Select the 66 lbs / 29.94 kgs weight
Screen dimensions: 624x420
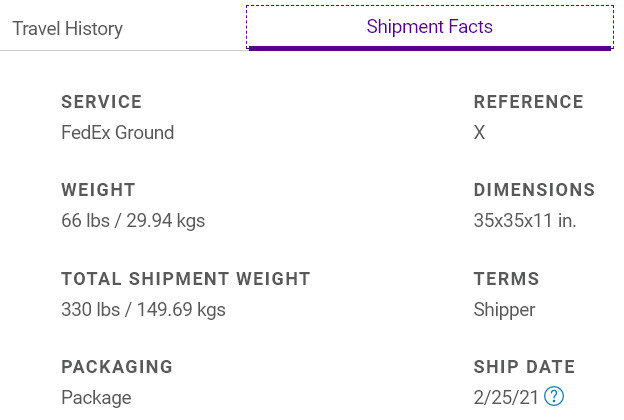click(133, 221)
